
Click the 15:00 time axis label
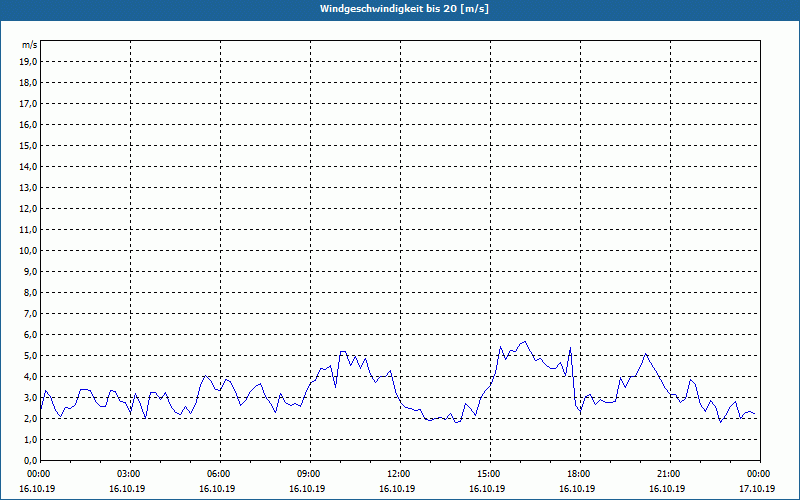pyautogui.click(x=491, y=474)
